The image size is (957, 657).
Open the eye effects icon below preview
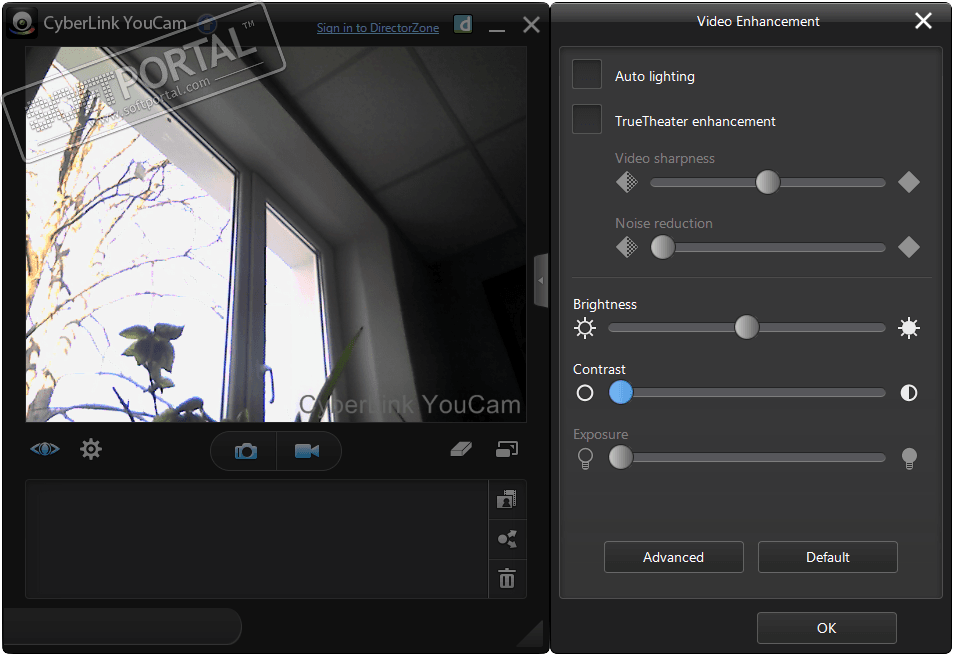tap(45, 449)
